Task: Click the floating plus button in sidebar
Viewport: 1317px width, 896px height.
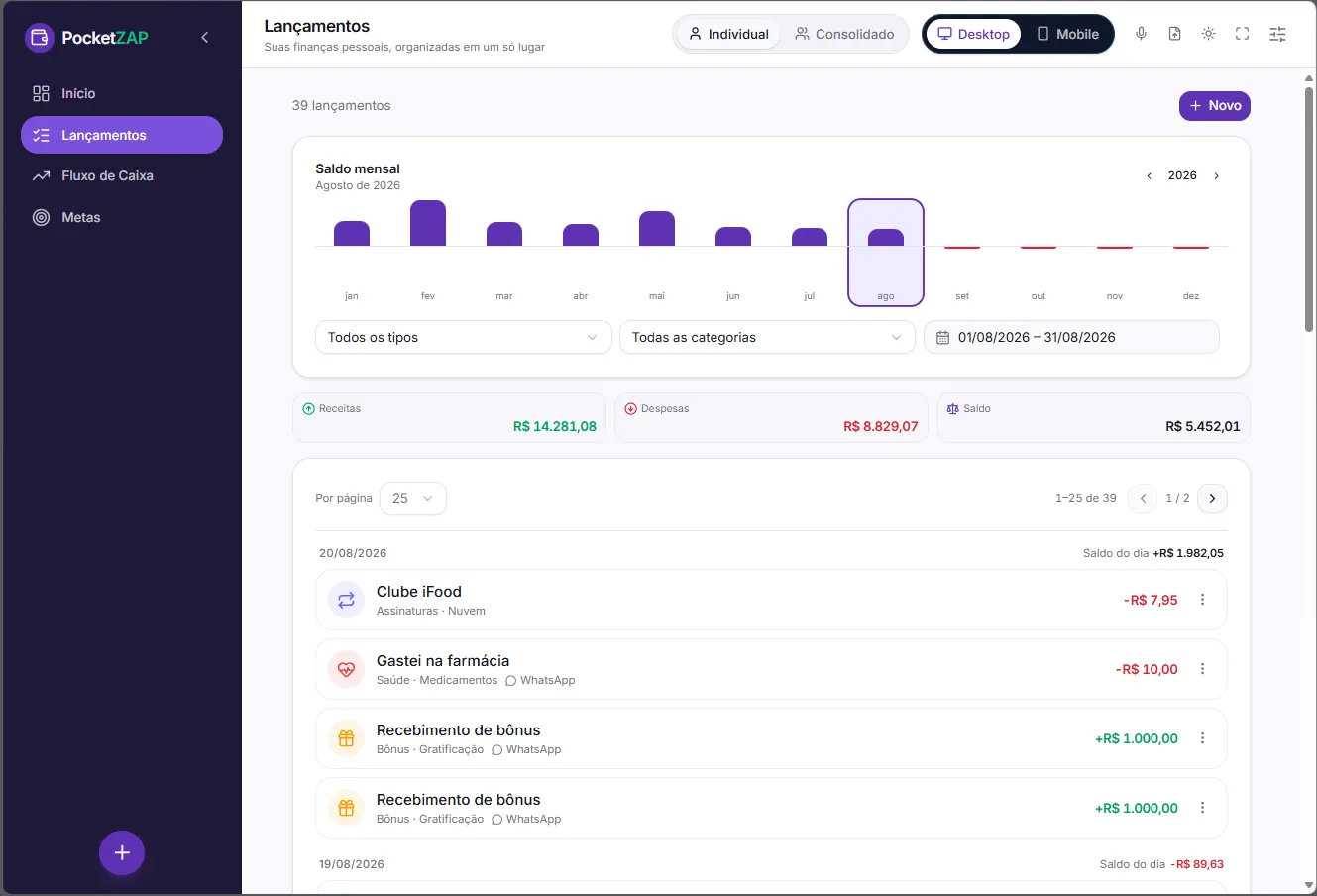Action: click(x=122, y=852)
